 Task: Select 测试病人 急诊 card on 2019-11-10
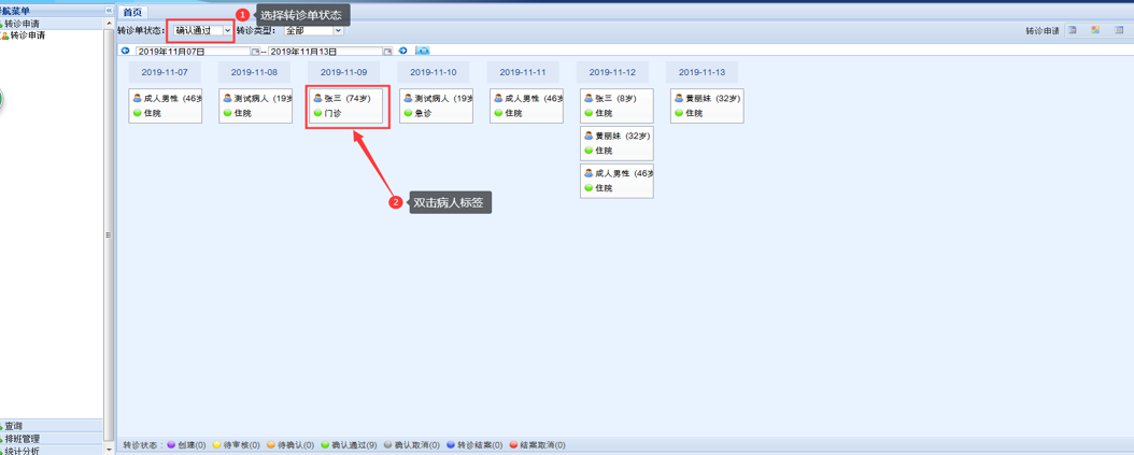pyautogui.click(x=435, y=106)
